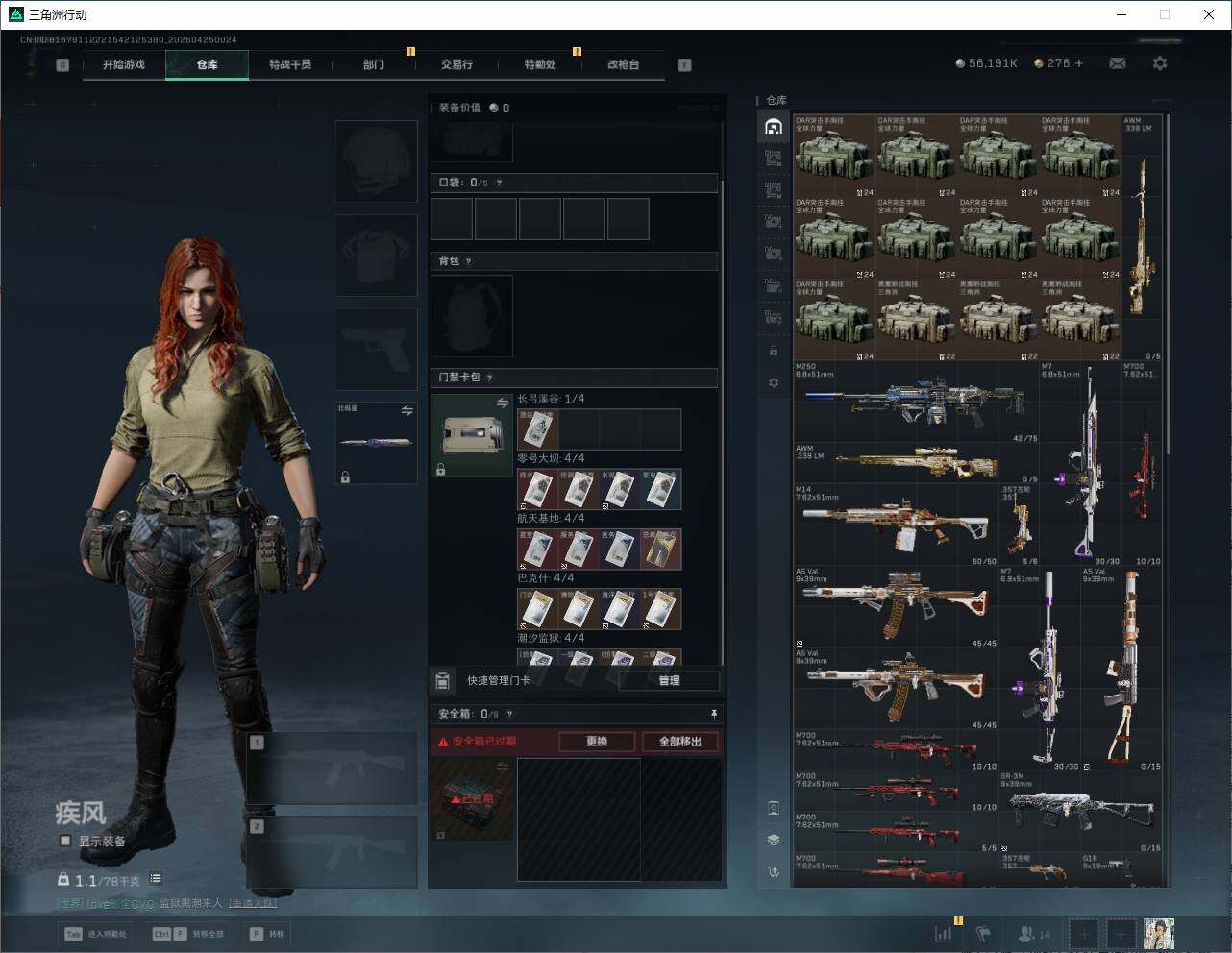Open the weight details list icon
The height and width of the screenshot is (953, 1232).
(156, 879)
